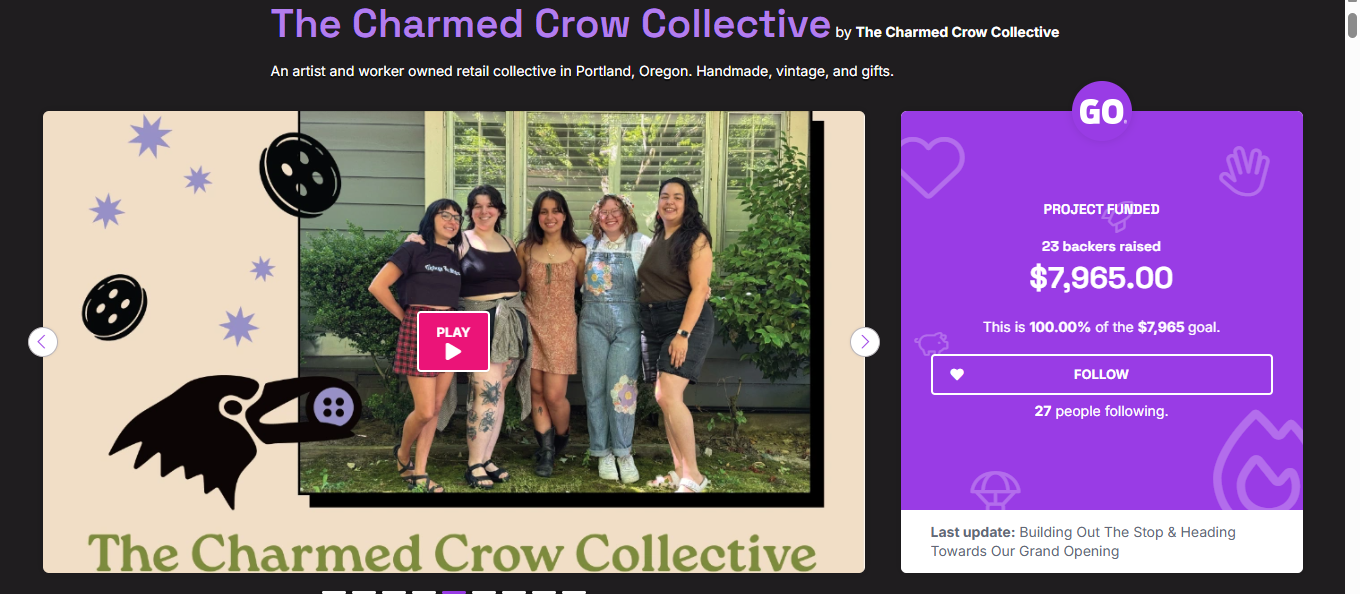Click the heart icon in Follow button
1360x594 pixels.
957,375
